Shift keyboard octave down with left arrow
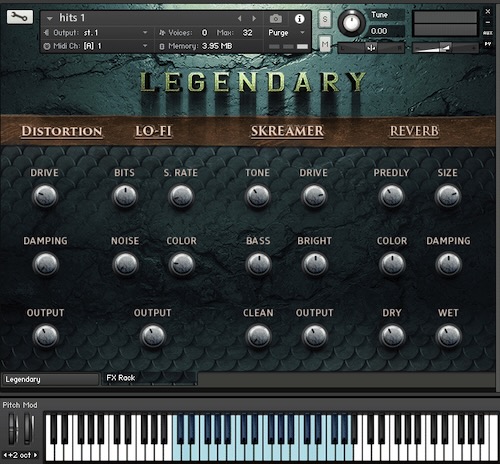 5,455
